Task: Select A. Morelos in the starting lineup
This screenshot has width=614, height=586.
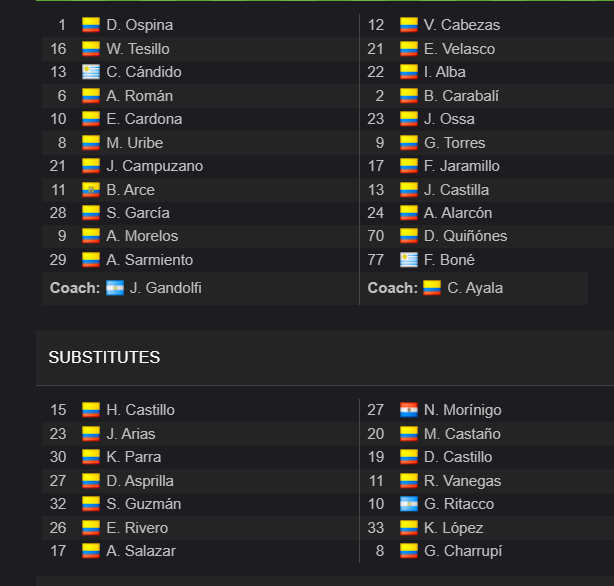Action: 142,236
